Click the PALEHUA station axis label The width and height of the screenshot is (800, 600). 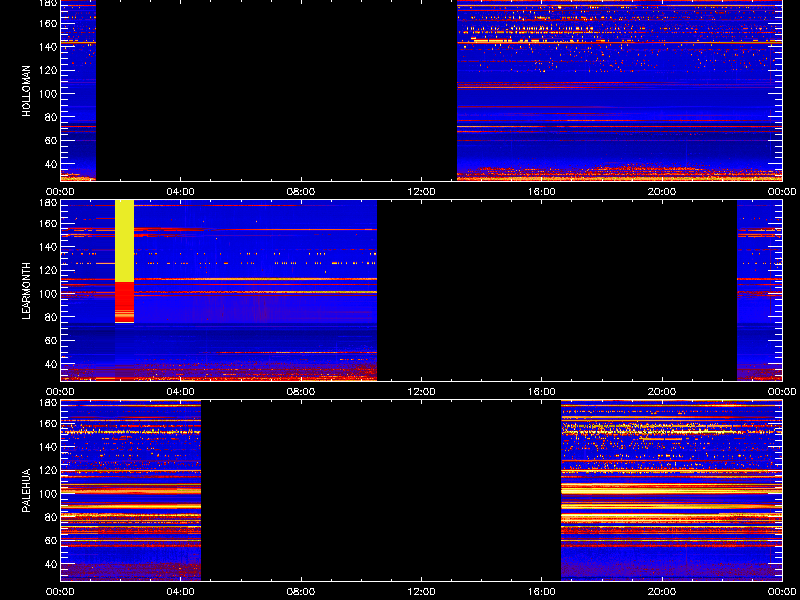pos(26,490)
